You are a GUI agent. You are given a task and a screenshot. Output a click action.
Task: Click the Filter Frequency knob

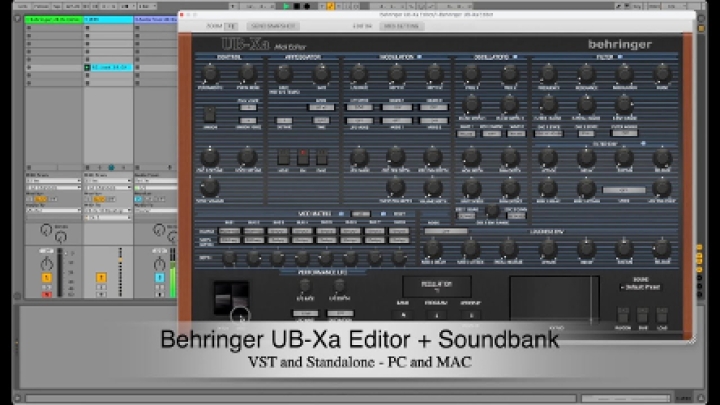click(548, 73)
